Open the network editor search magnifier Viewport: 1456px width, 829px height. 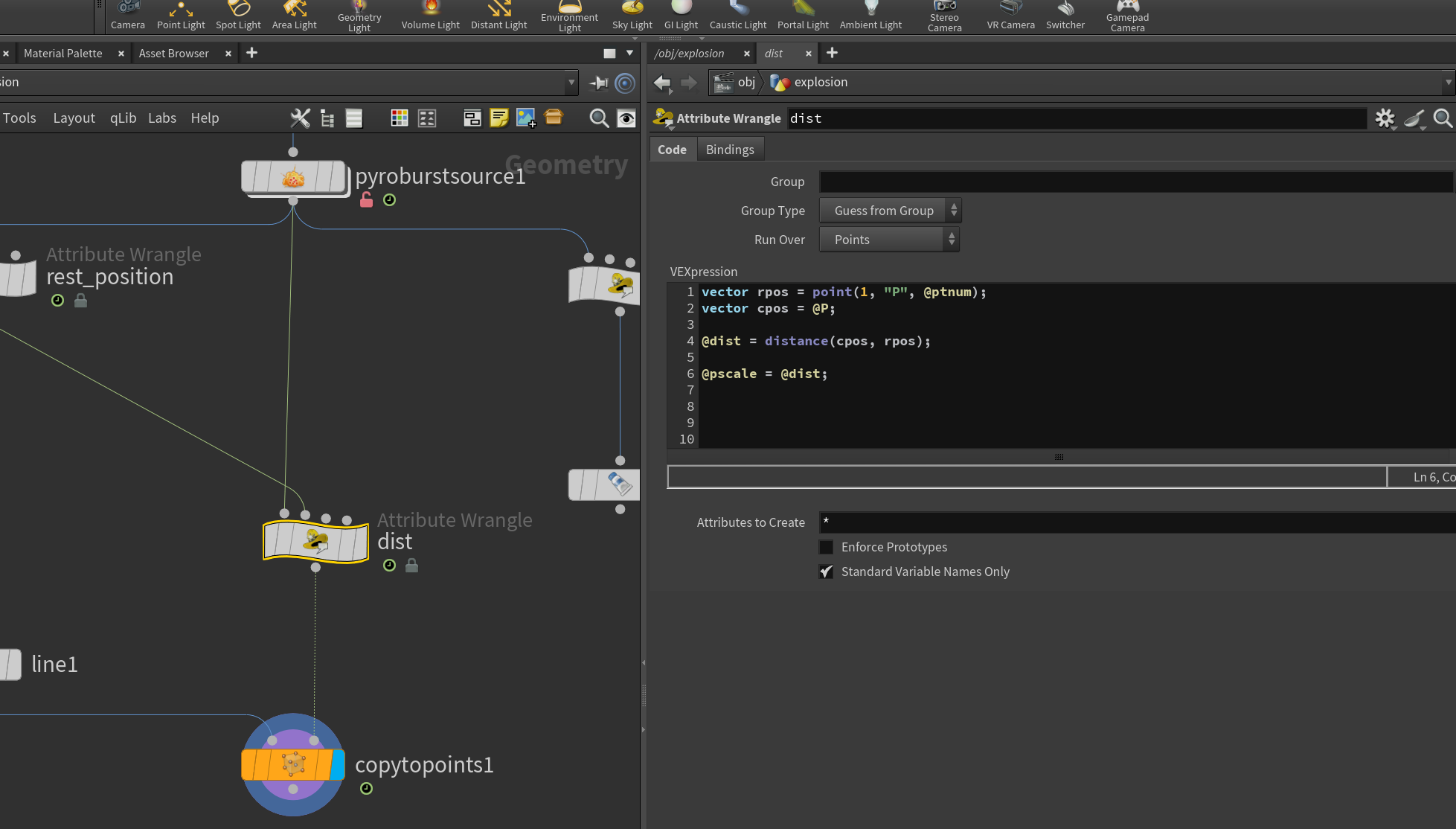(598, 118)
